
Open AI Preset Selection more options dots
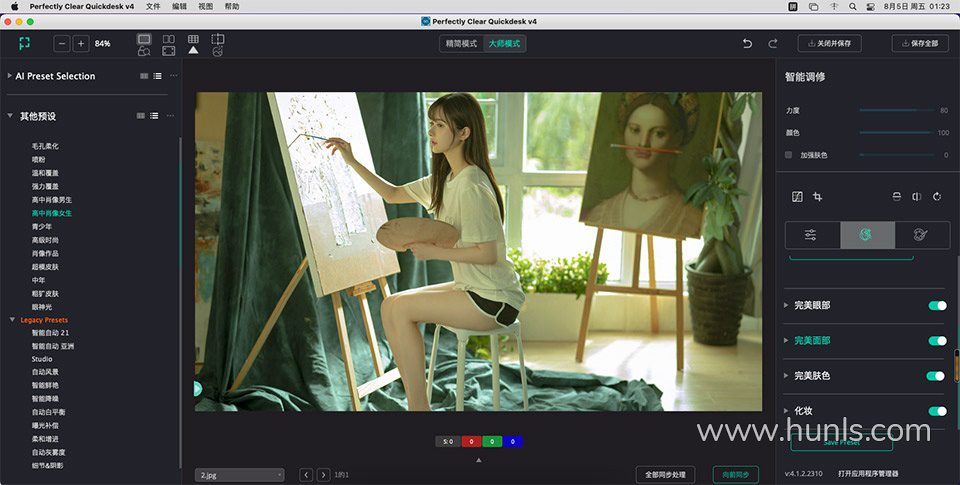[x=173, y=76]
